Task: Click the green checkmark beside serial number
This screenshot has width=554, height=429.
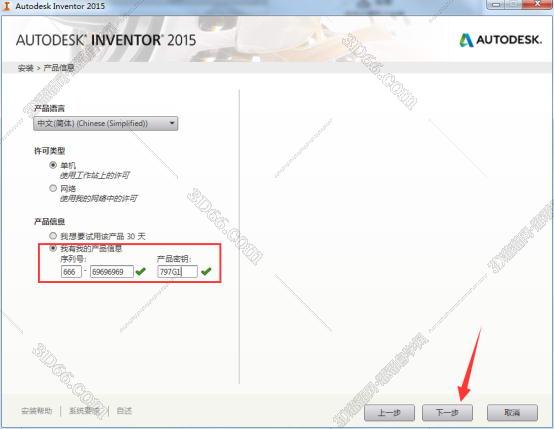Action: 141,271
